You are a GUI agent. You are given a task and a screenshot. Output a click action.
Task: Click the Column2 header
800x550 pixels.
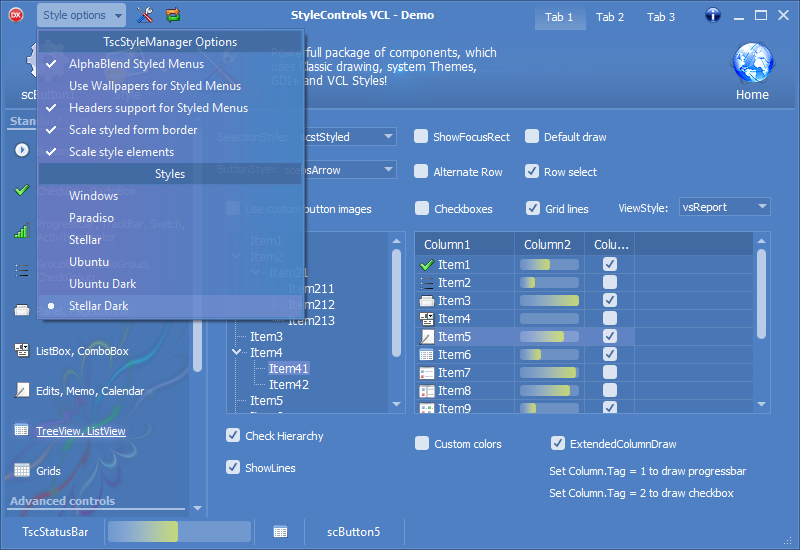[x=549, y=244]
